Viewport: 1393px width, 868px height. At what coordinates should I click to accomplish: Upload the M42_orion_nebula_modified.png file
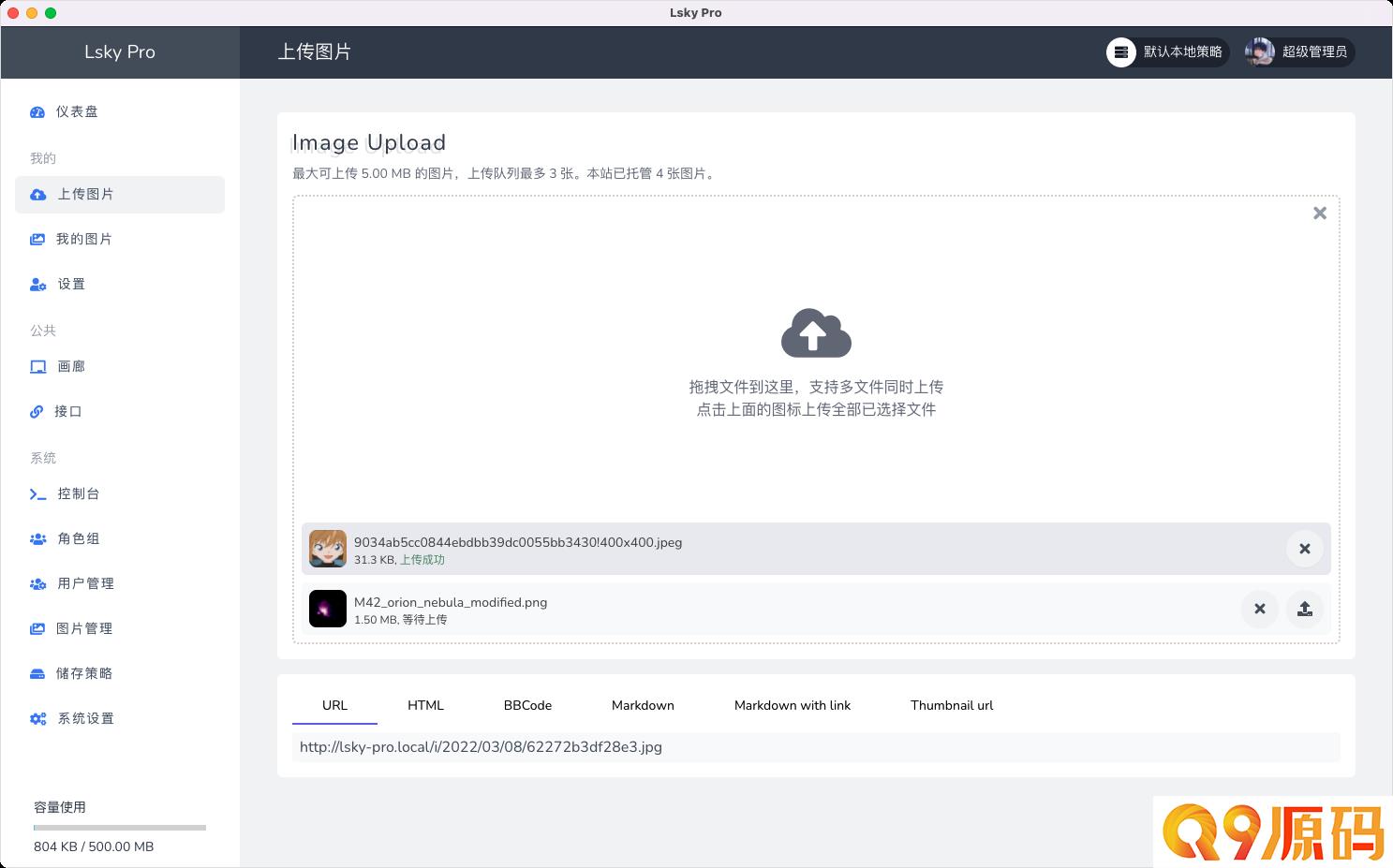click(x=1305, y=609)
